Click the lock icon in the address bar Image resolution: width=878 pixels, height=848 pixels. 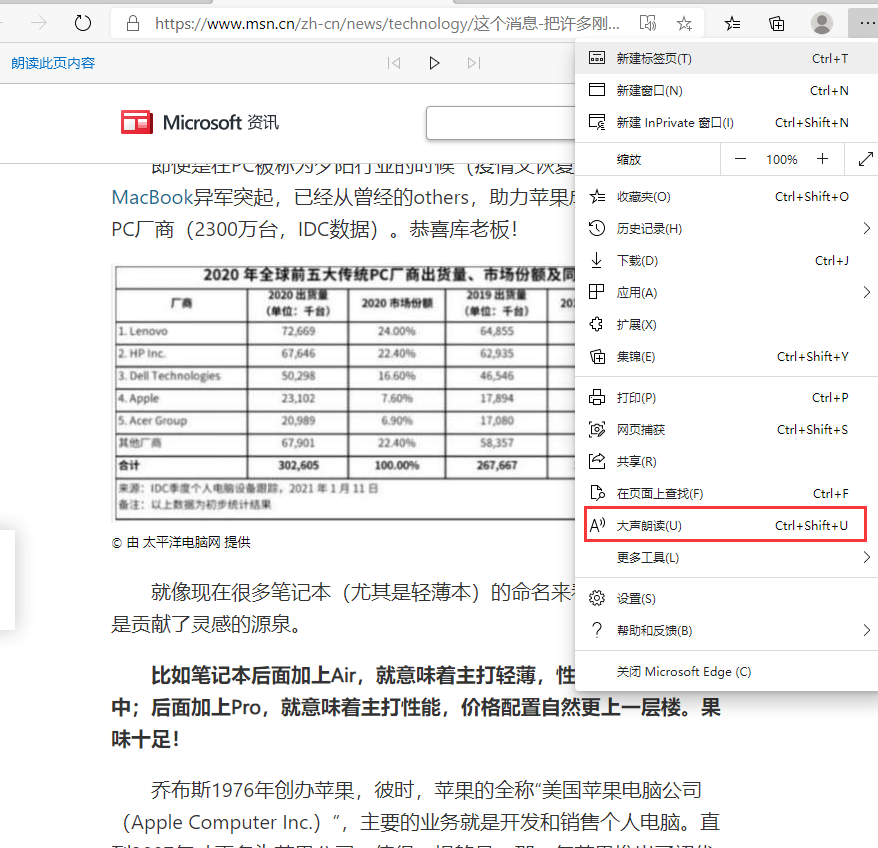click(x=132, y=22)
